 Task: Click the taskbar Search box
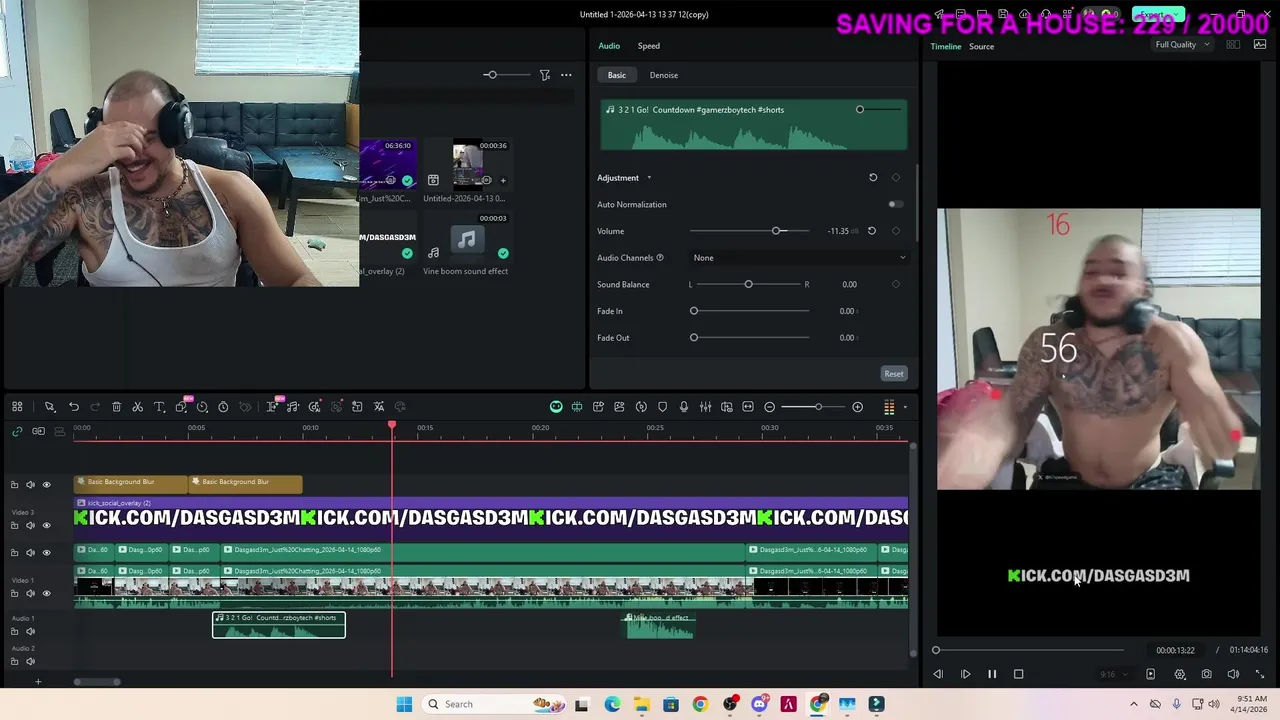[495, 704]
